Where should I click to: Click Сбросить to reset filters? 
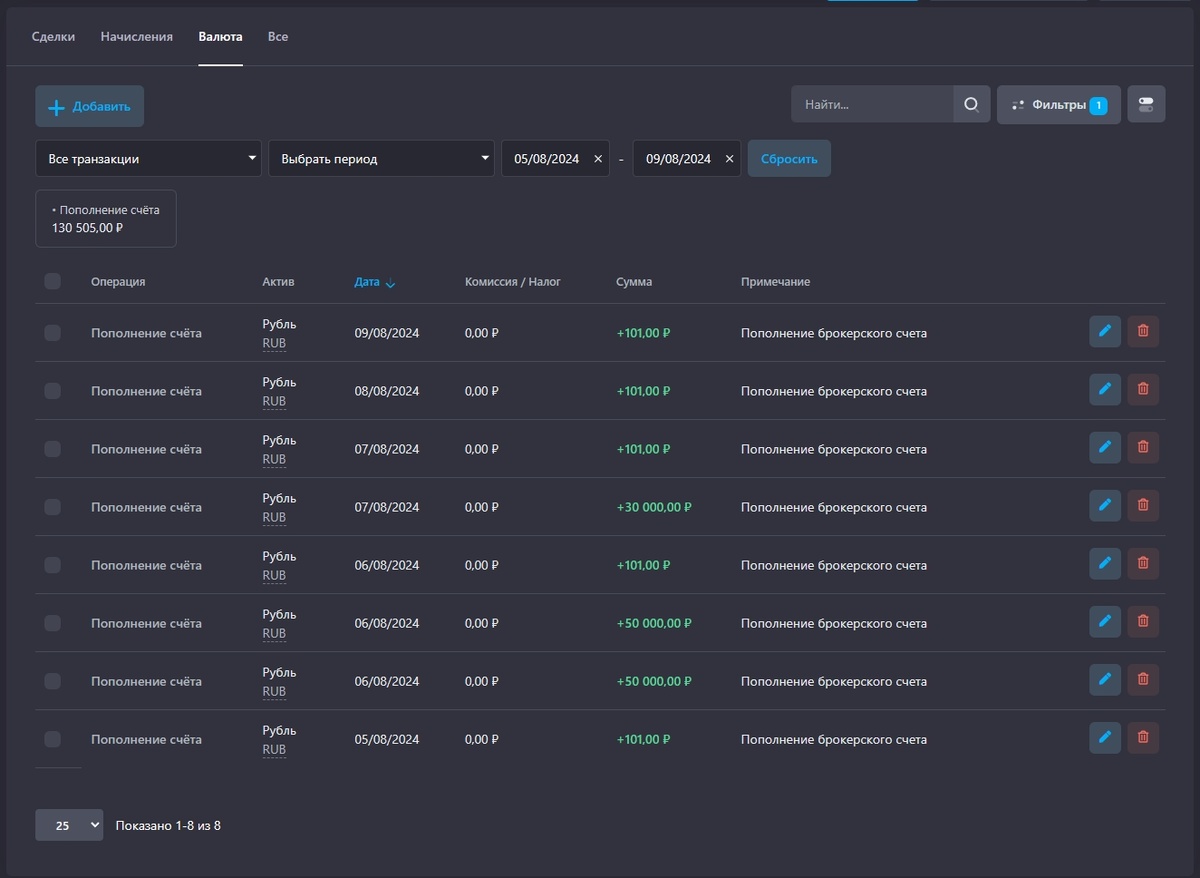click(x=789, y=158)
